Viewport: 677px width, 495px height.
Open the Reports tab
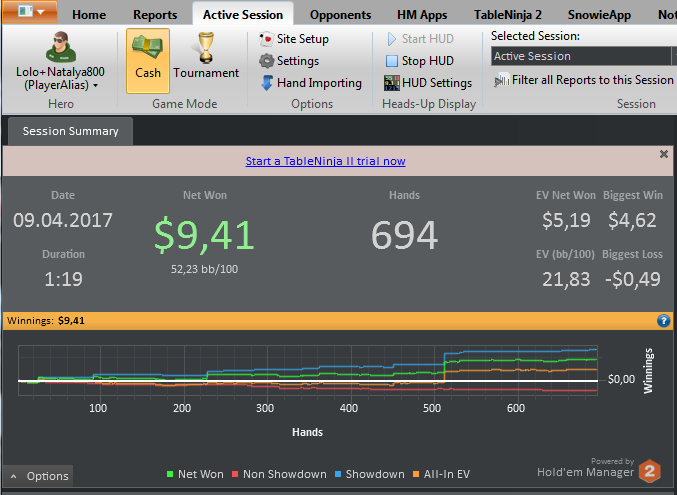(x=155, y=15)
